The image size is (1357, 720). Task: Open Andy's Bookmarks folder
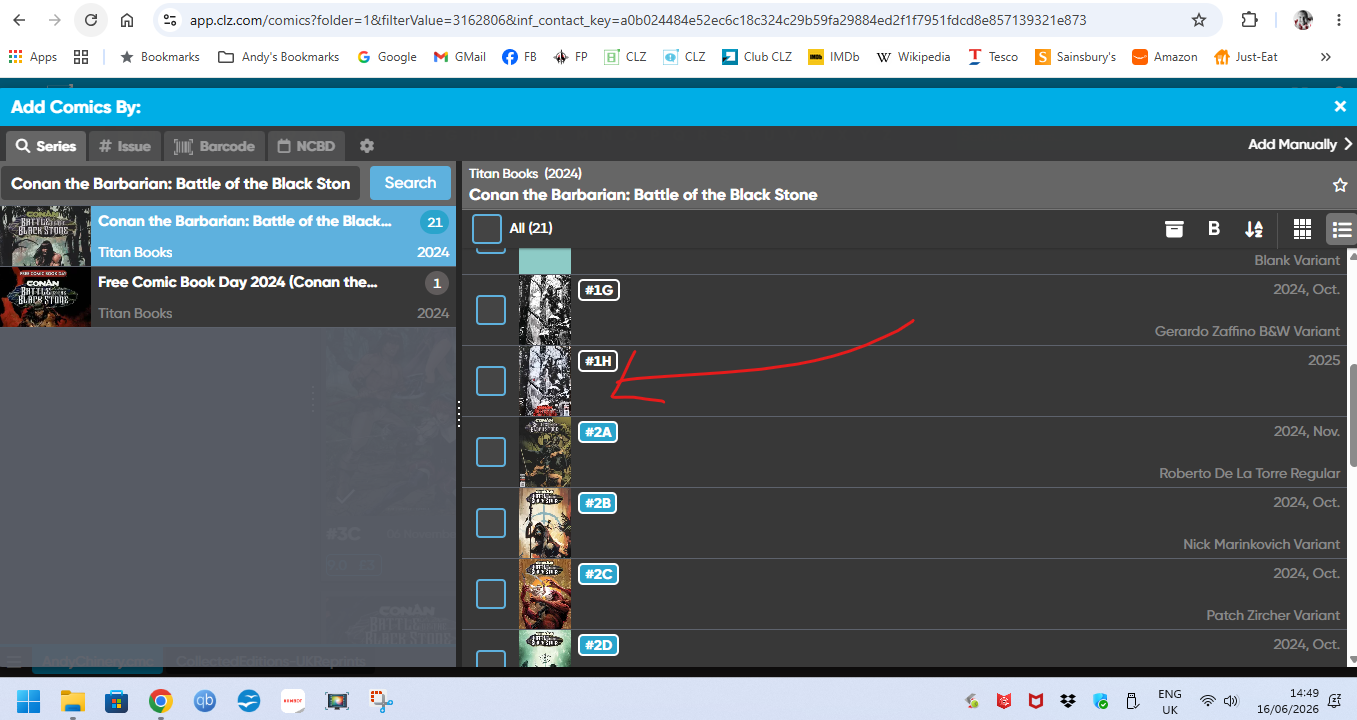(x=278, y=57)
